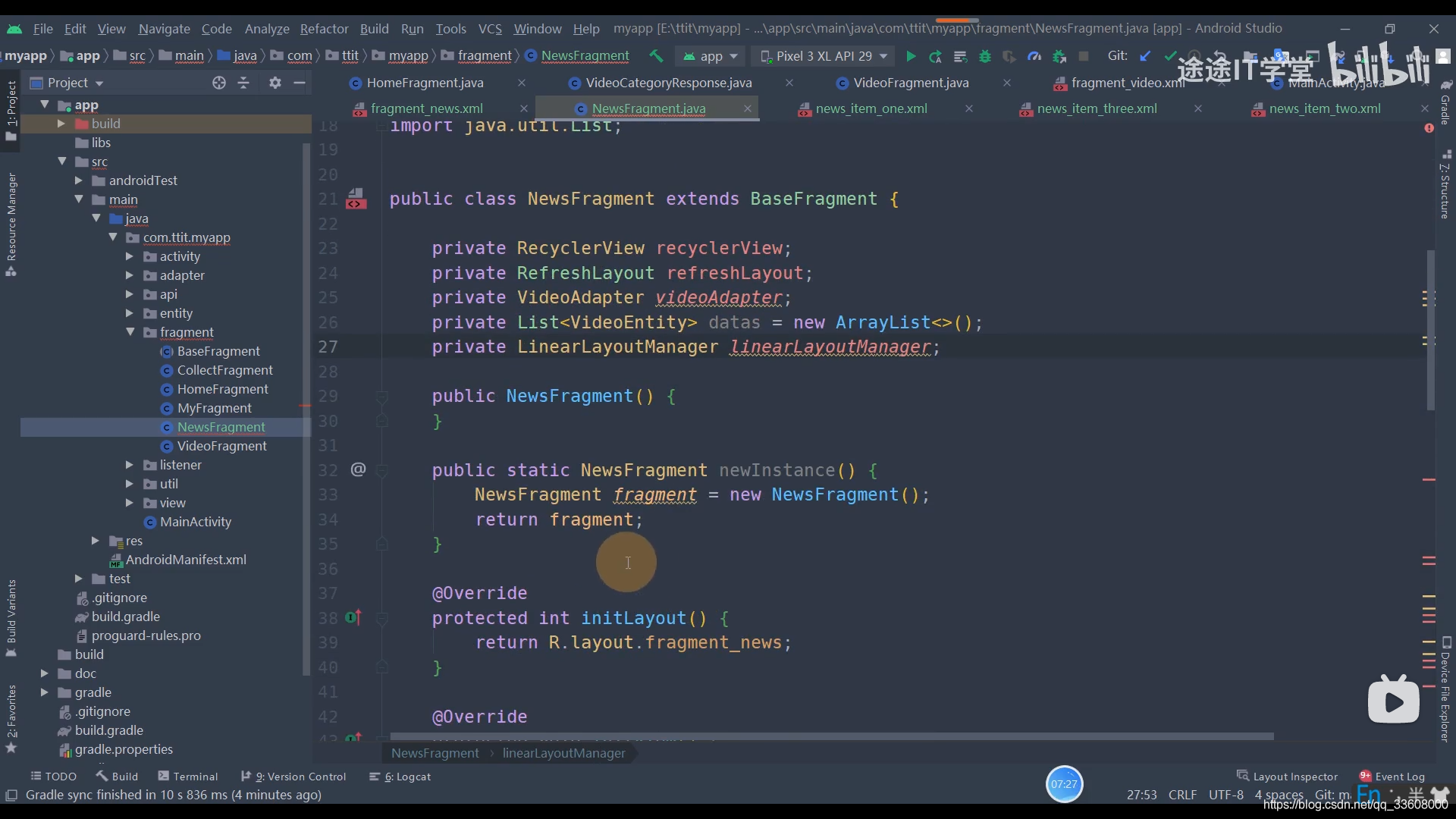Fold the NewsFragment constructor at line 29
1456x819 pixels.
coord(382,396)
